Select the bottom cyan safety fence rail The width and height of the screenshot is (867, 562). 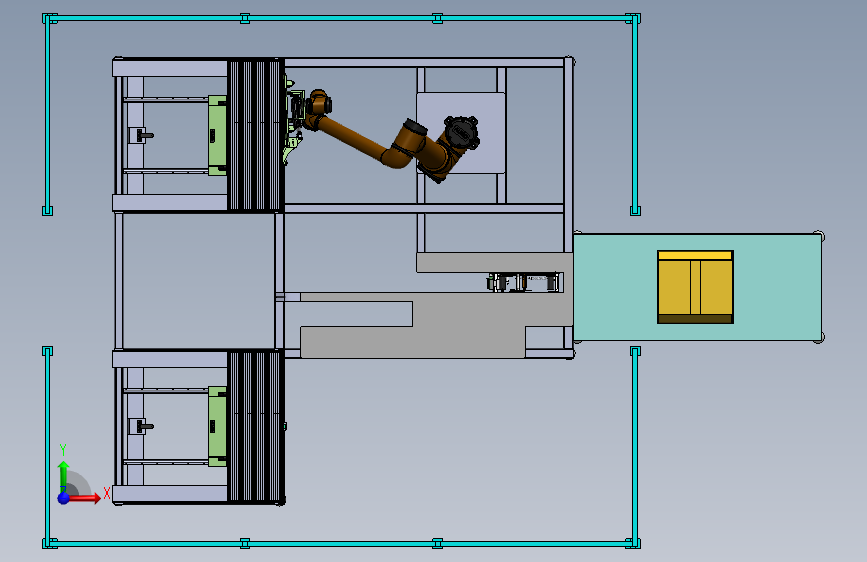pos(341,544)
